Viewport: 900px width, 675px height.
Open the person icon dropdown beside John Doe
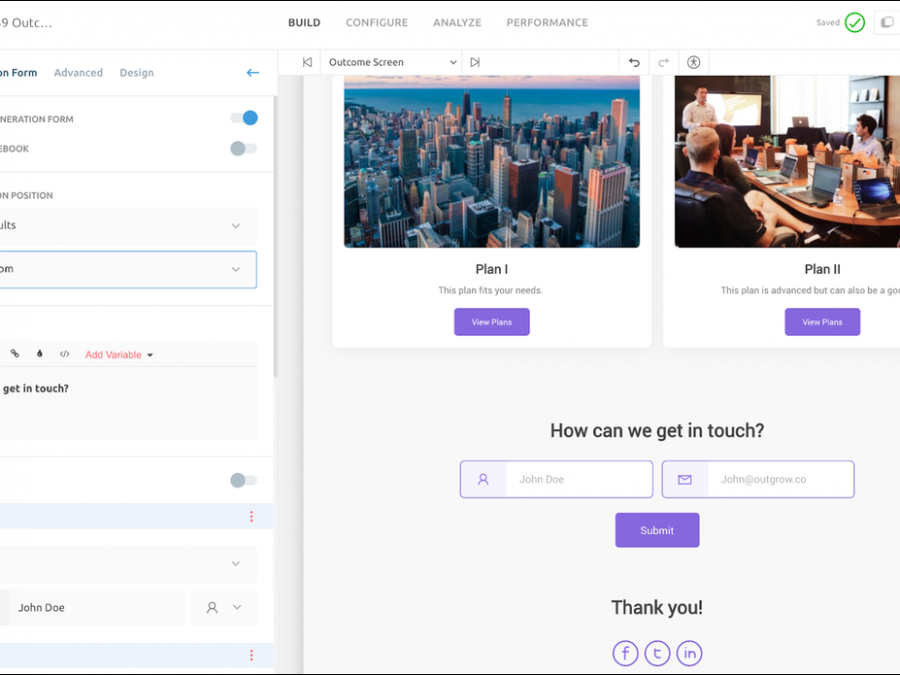223,607
